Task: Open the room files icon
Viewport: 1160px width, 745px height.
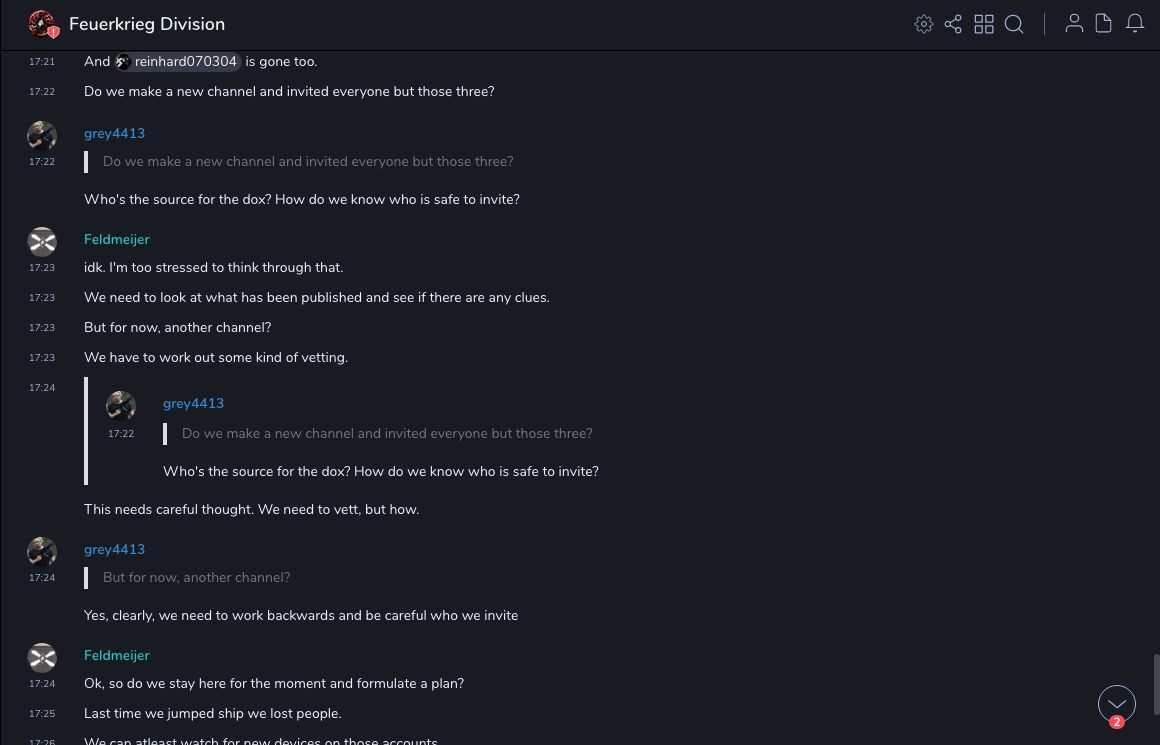Action: pyautogui.click(x=1104, y=24)
